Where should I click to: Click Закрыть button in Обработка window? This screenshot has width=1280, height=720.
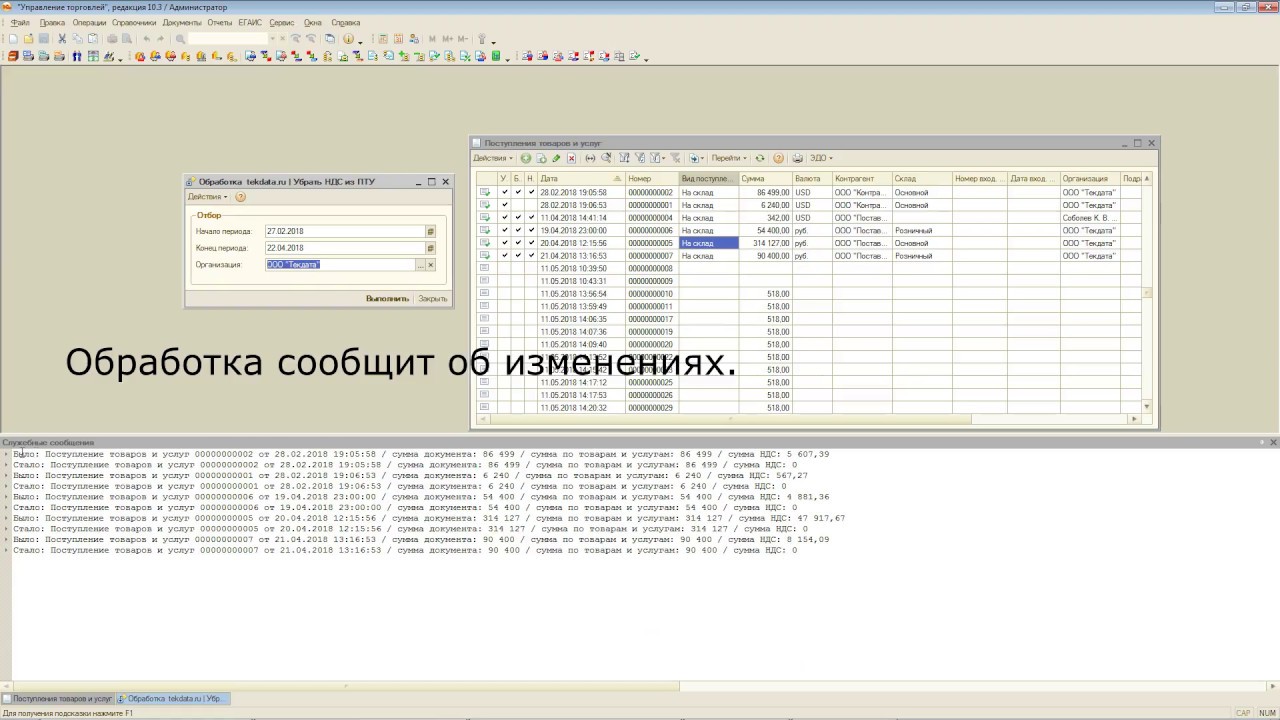point(432,298)
